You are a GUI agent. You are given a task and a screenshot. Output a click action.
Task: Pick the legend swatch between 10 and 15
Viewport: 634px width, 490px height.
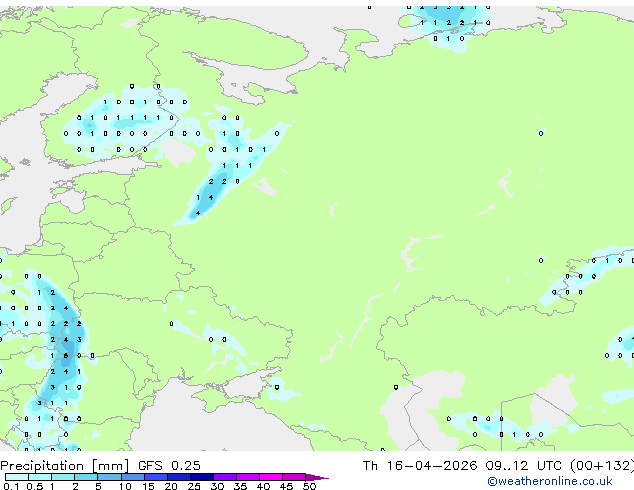[x=132, y=477]
